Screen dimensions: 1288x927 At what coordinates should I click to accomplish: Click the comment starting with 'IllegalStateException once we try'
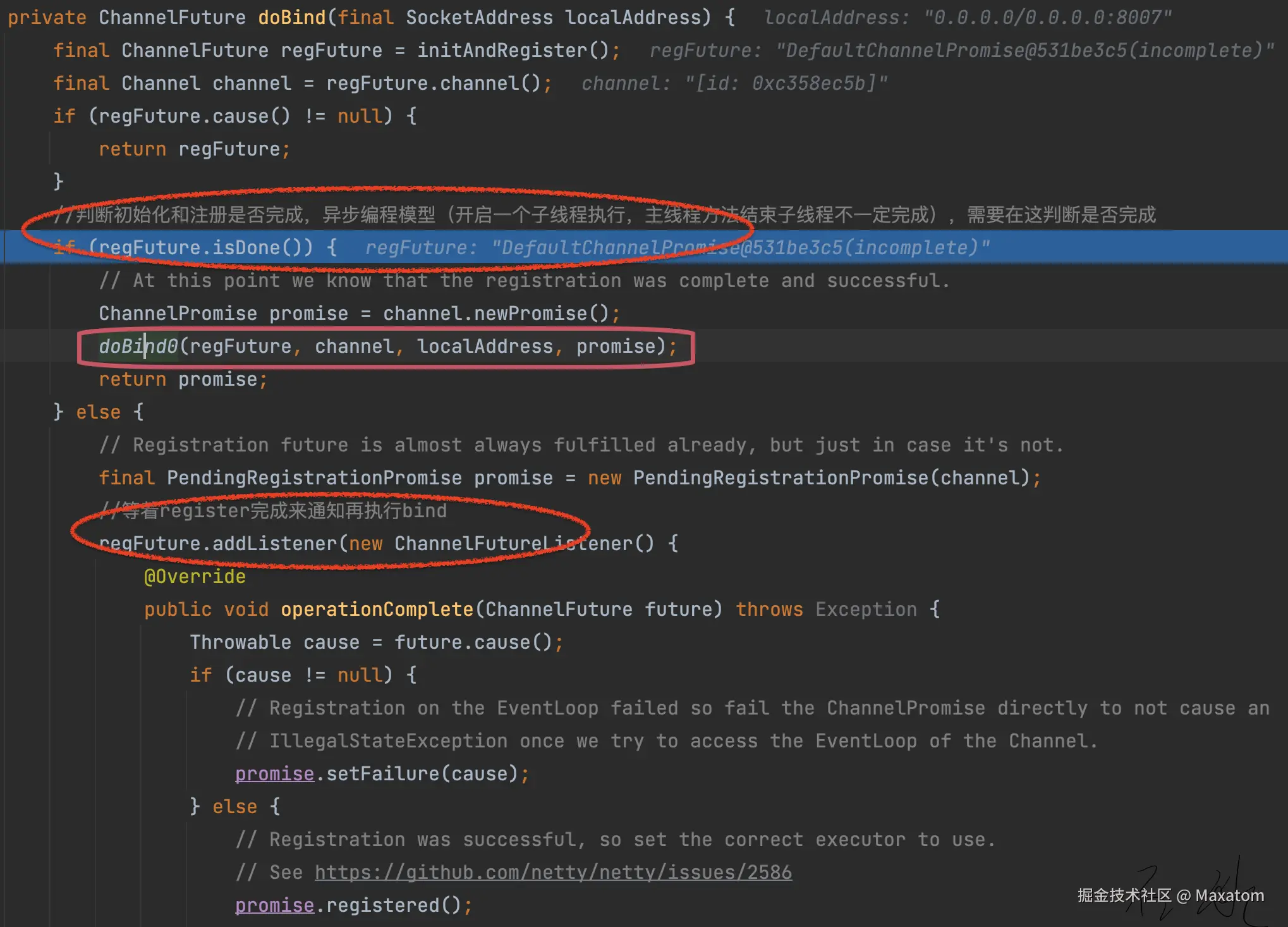tap(667, 740)
